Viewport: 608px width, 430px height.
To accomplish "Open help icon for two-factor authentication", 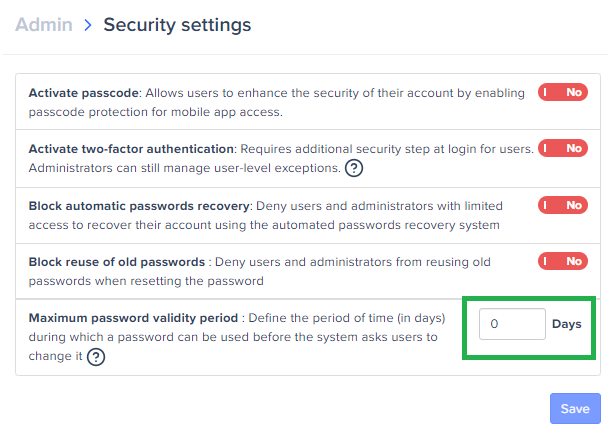I will pyautogui.click(x=354, y=168).
